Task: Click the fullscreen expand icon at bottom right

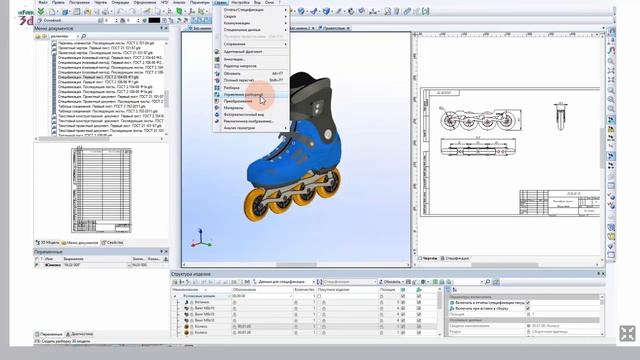Action: click(627, 333)
